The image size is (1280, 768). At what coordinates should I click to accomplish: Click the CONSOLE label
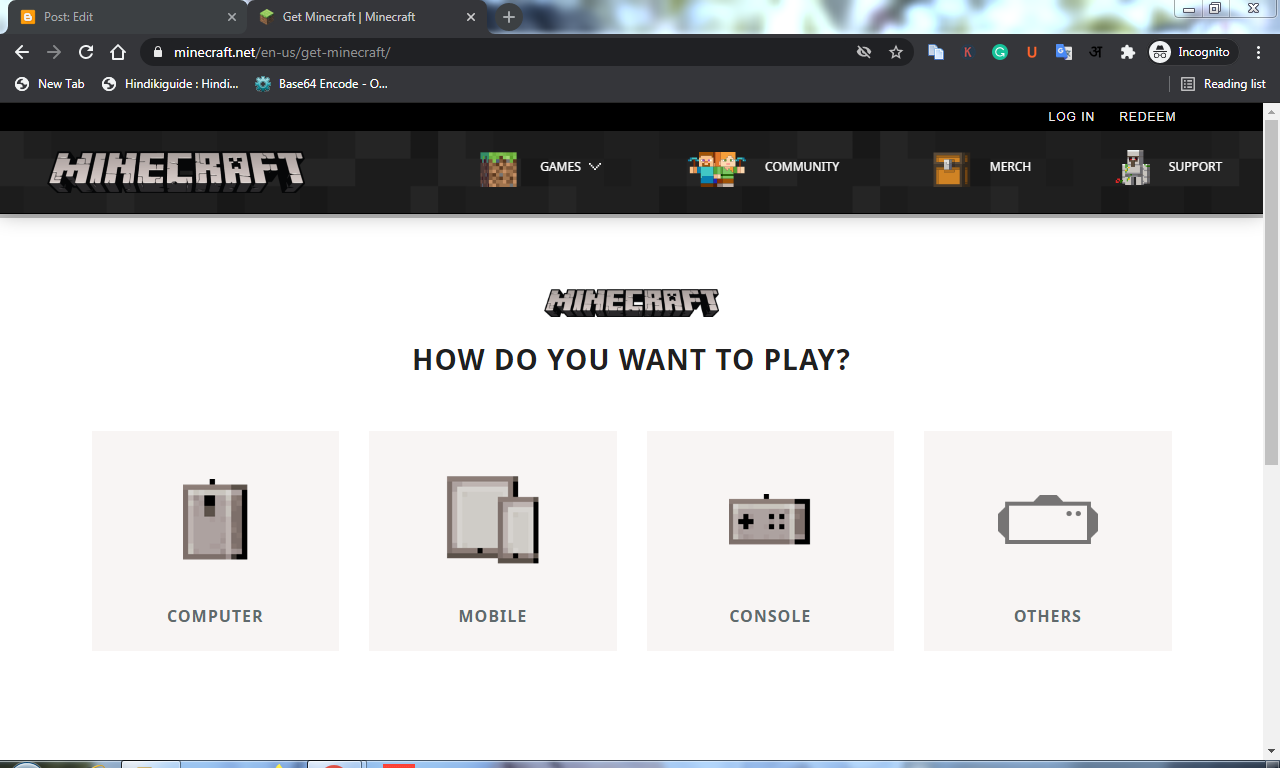tap(770, 616)
